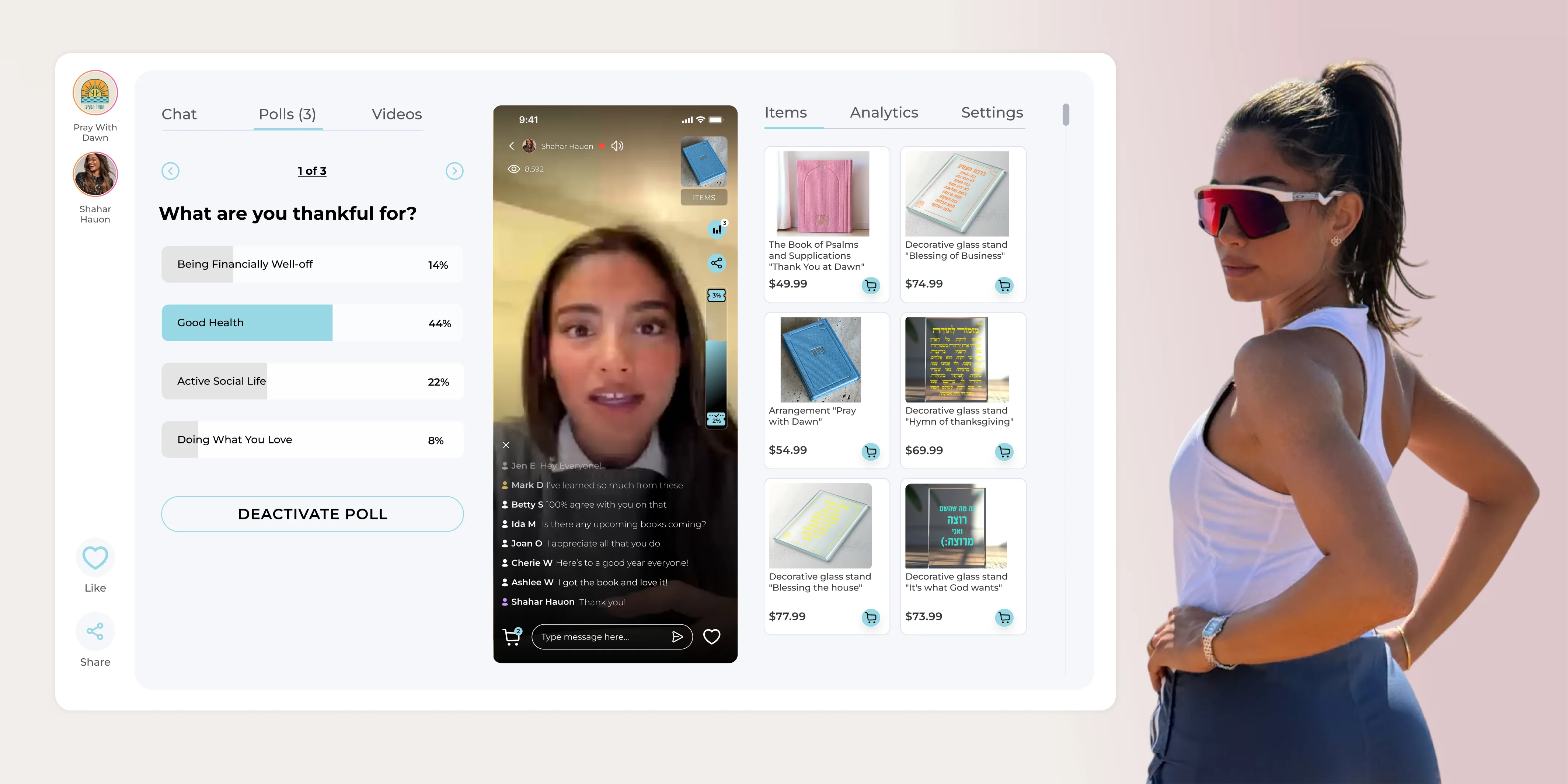The width and height of the screenshot is (1568, 784).
Task: Open the polls icon on video overlay
Action: (717, 230)
